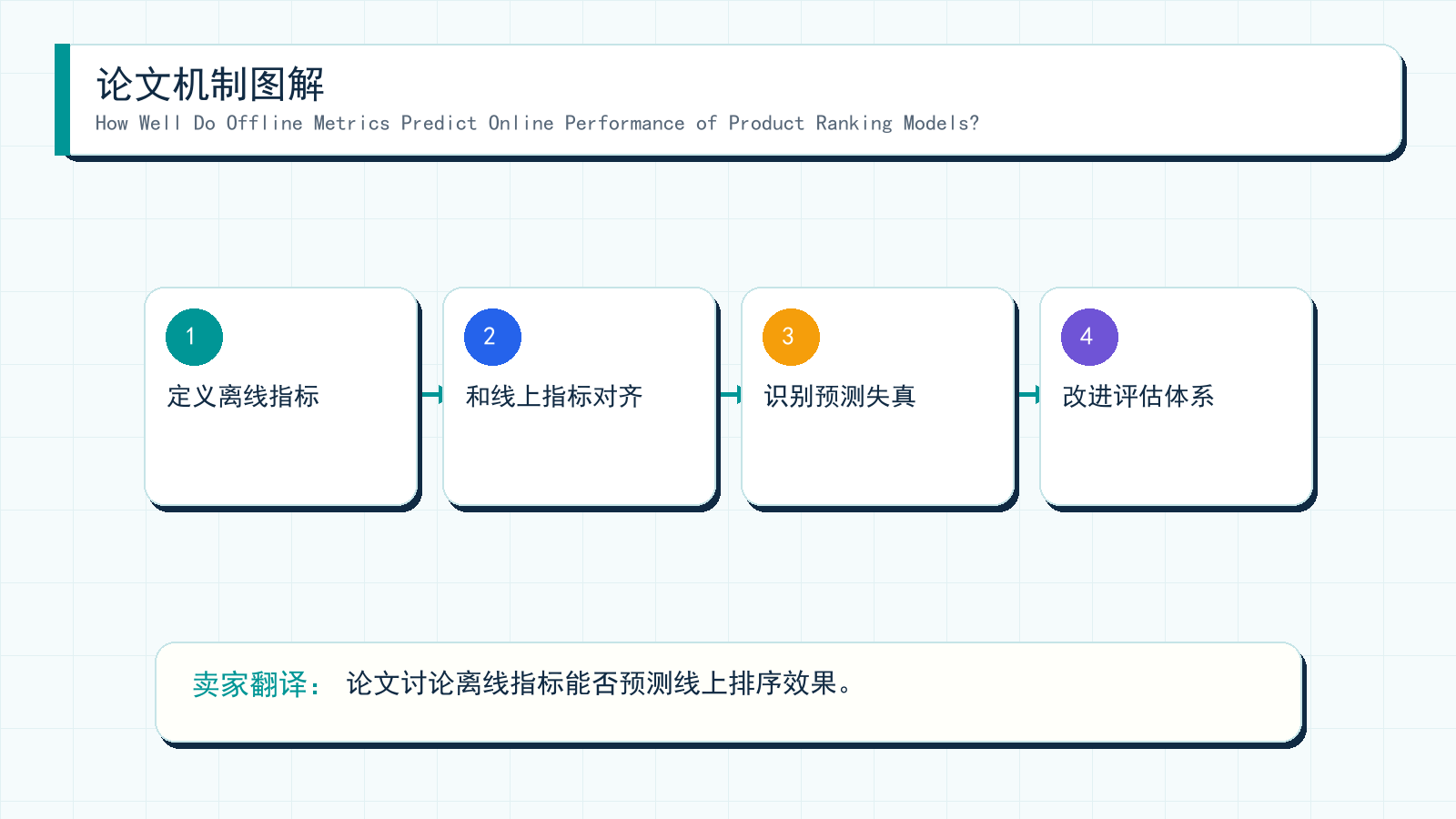Select the text 改进评估体系
This screenshot has height=819, width=1456.
pos(1138,396)
